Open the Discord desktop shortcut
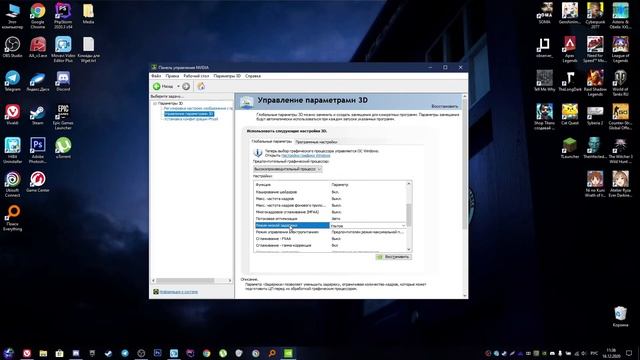Screen dimensions: 640x360 click(63, 81)
